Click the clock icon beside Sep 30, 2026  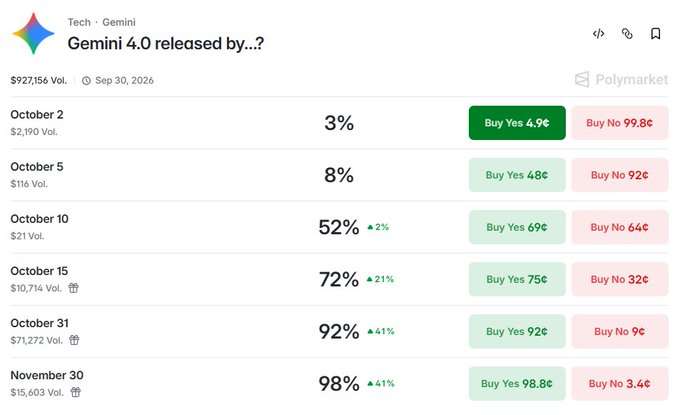(86, 81)
